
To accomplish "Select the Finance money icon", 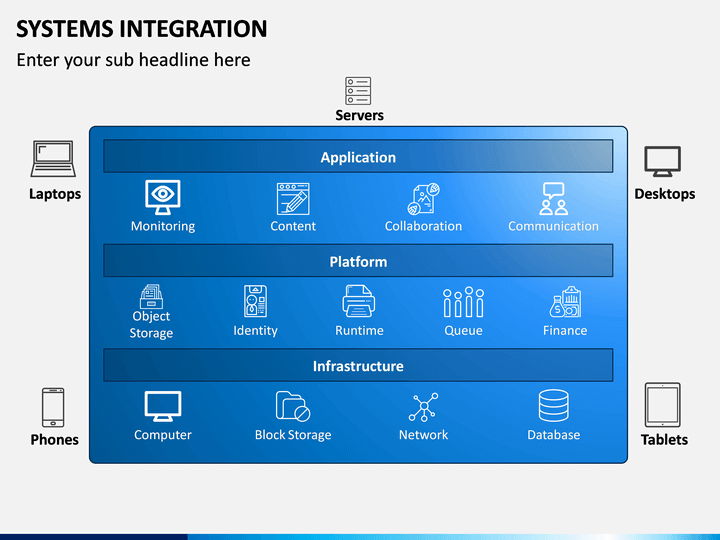I will (565, 302).
